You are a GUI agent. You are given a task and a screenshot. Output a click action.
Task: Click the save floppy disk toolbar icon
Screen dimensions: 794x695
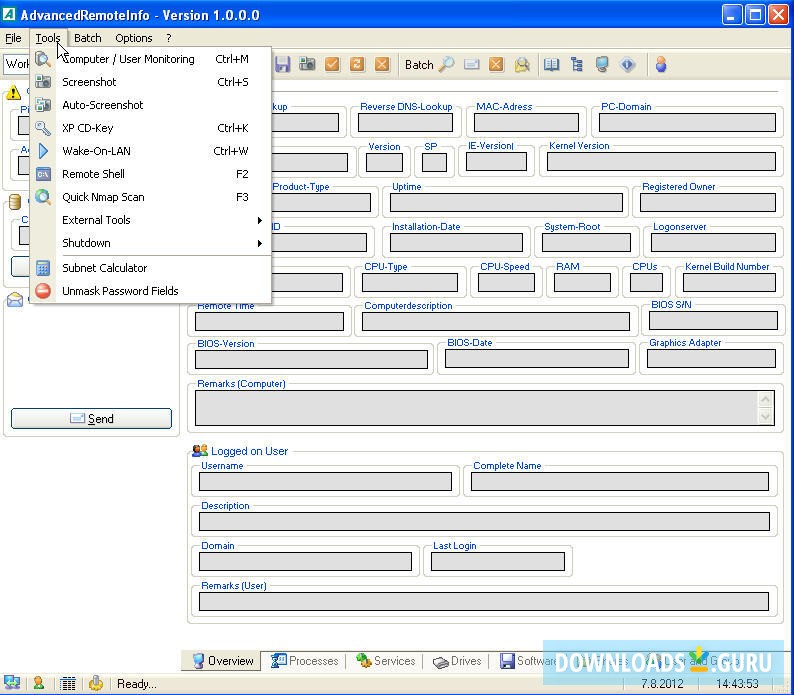tap(282, 64)
